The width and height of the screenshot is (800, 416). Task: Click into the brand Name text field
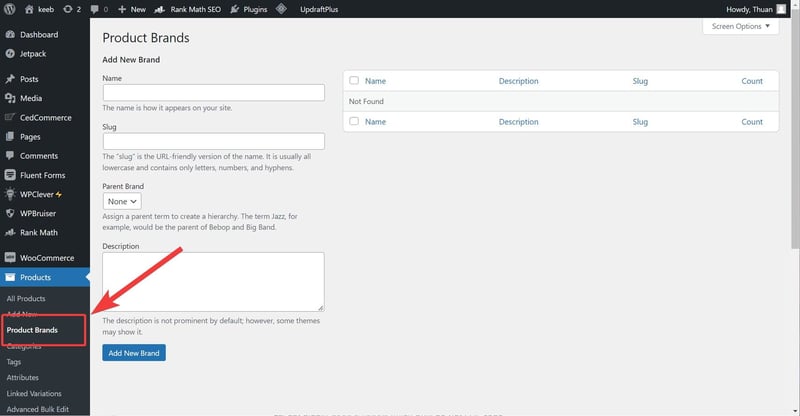214,92
